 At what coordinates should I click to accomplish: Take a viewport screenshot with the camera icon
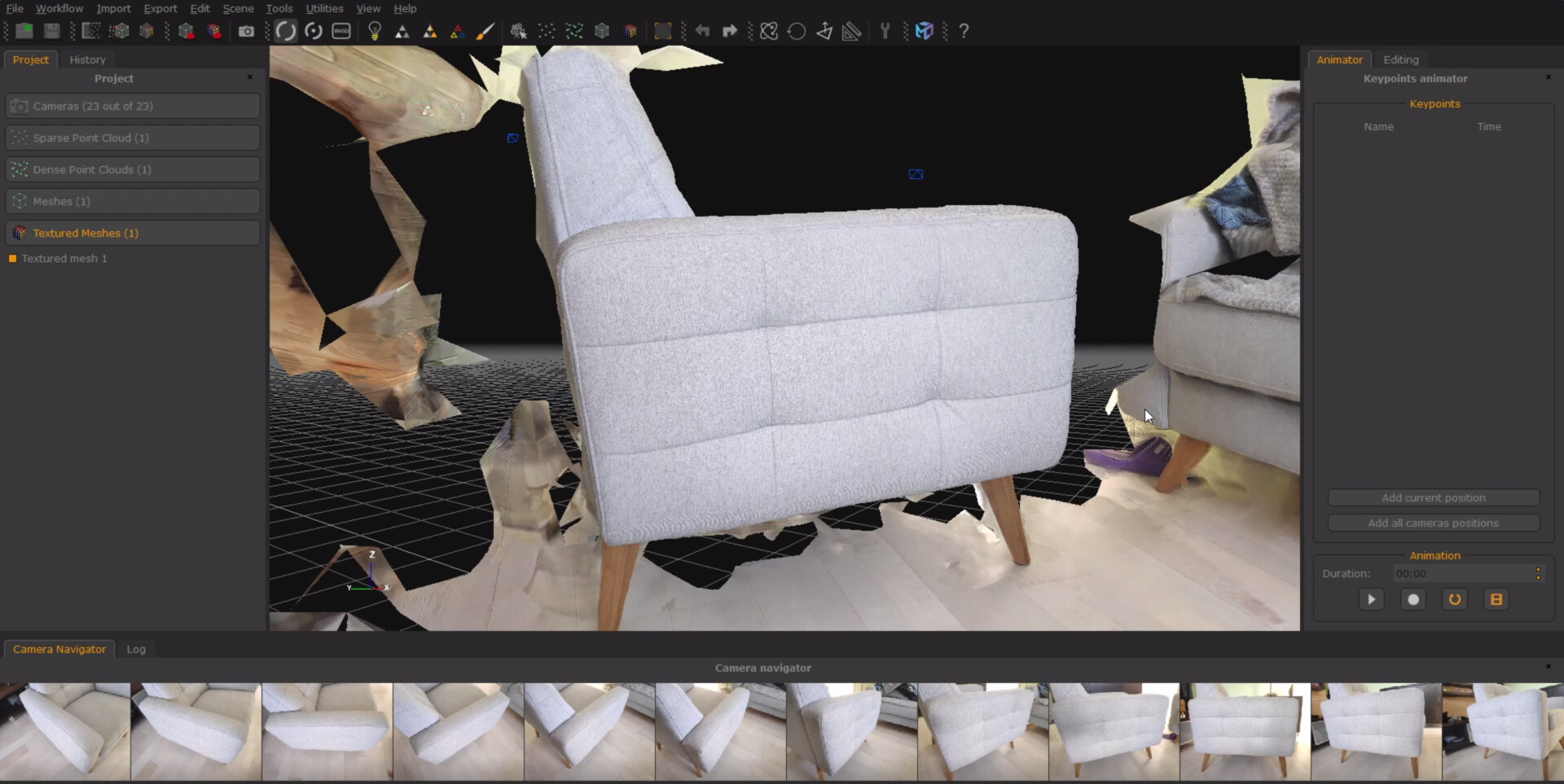pos(247,31)
